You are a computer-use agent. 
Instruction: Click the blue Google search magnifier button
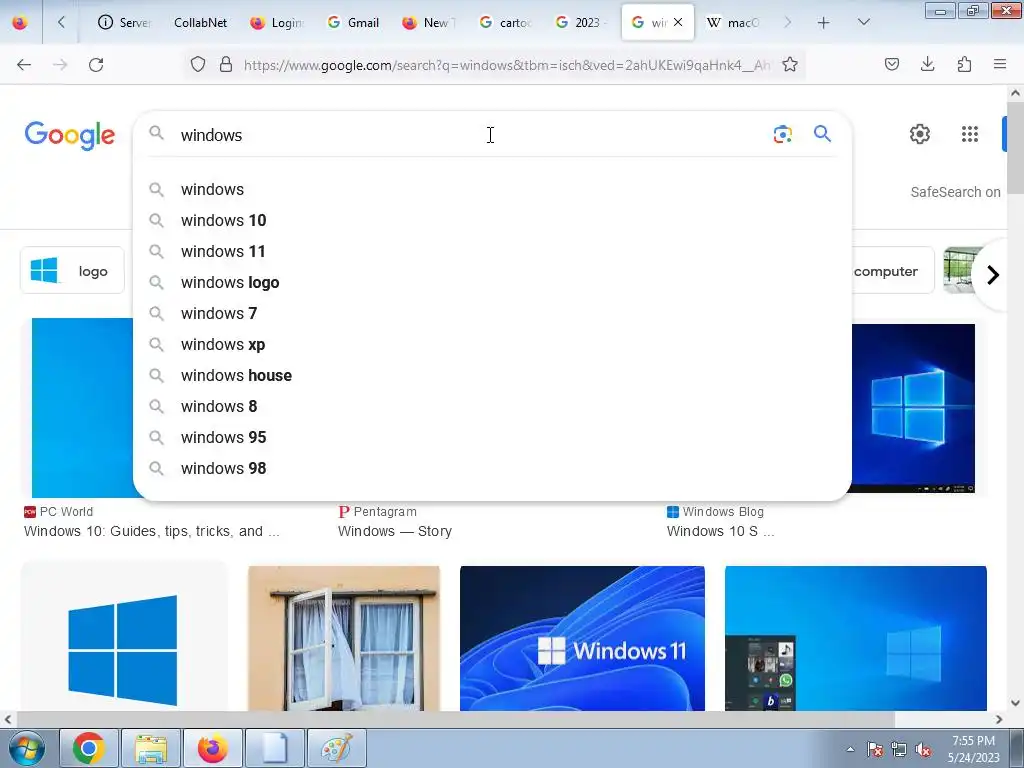click(x=822, y=134)
